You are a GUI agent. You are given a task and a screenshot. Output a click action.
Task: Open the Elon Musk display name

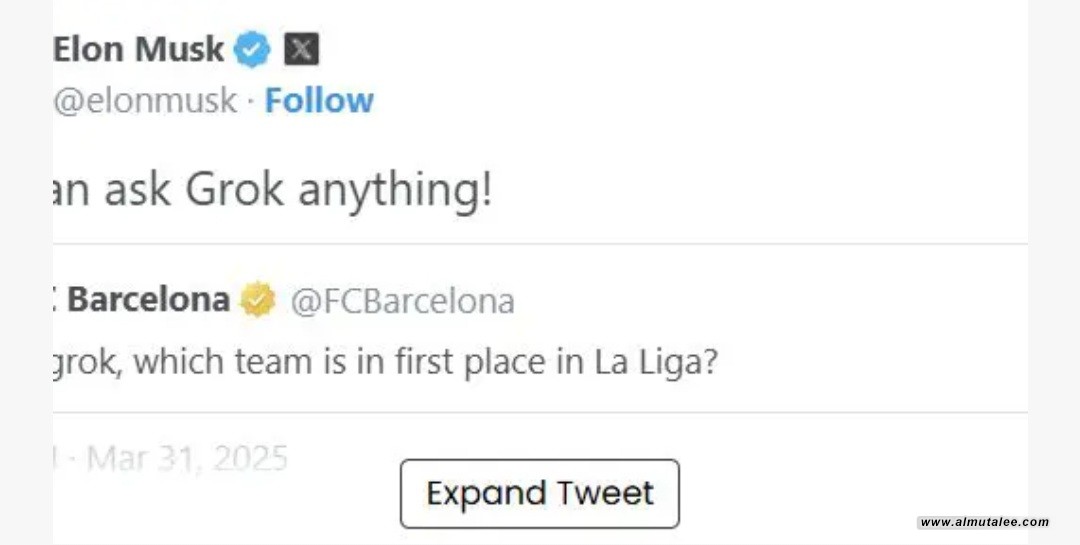click(139, 49)
